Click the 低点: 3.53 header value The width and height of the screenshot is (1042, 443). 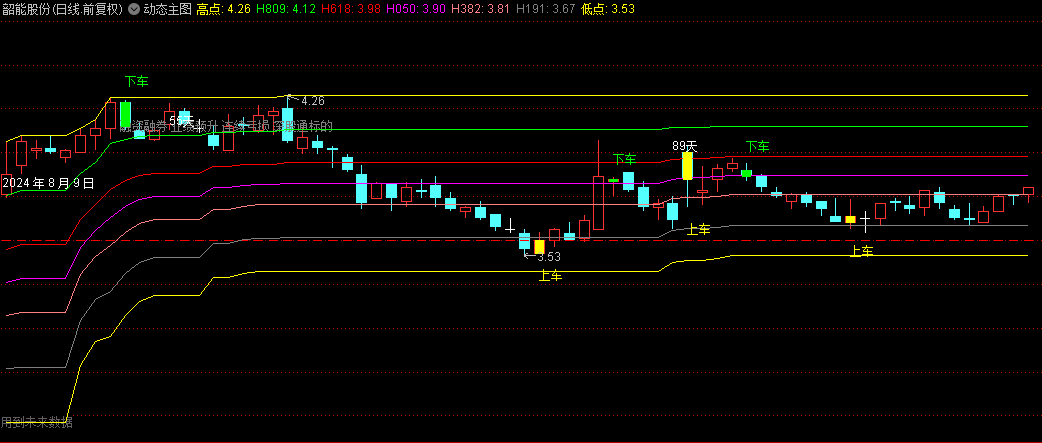pyautogui.click(x=607, y=9)
